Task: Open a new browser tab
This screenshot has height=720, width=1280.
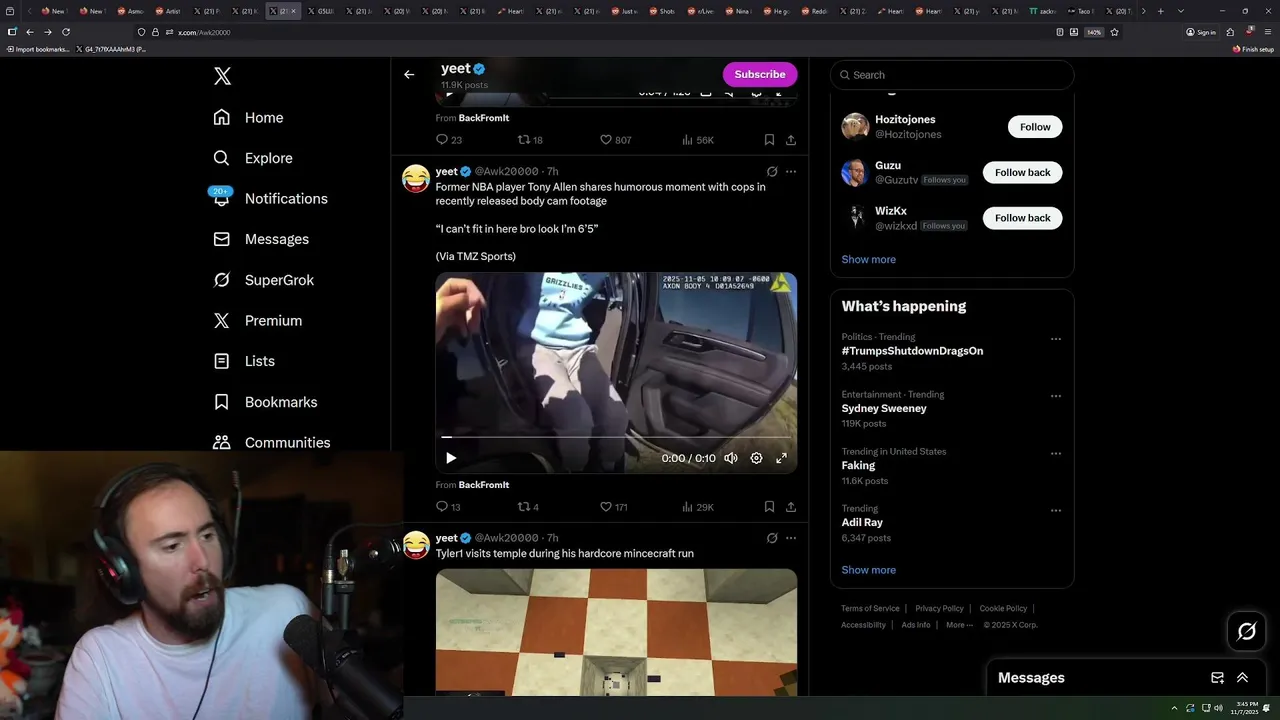Action: [x=1160, y=11]
